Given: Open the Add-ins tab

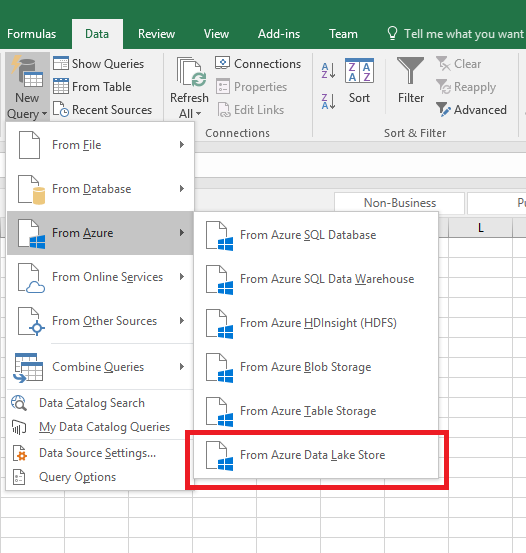Looking at the screenshot, I should (x=279, y=34).
